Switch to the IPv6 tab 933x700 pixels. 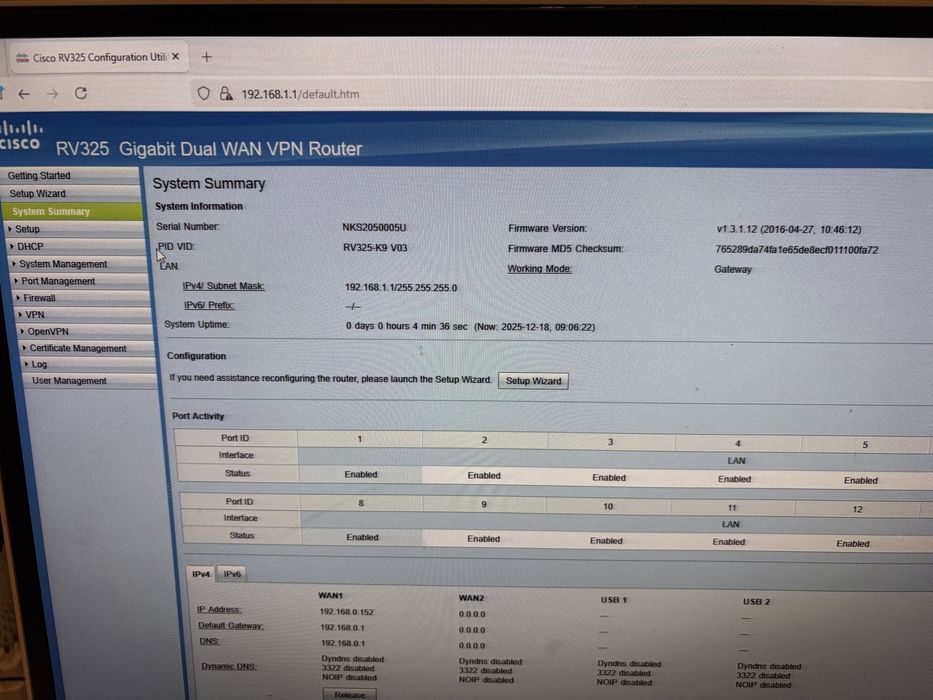(232, 574)
